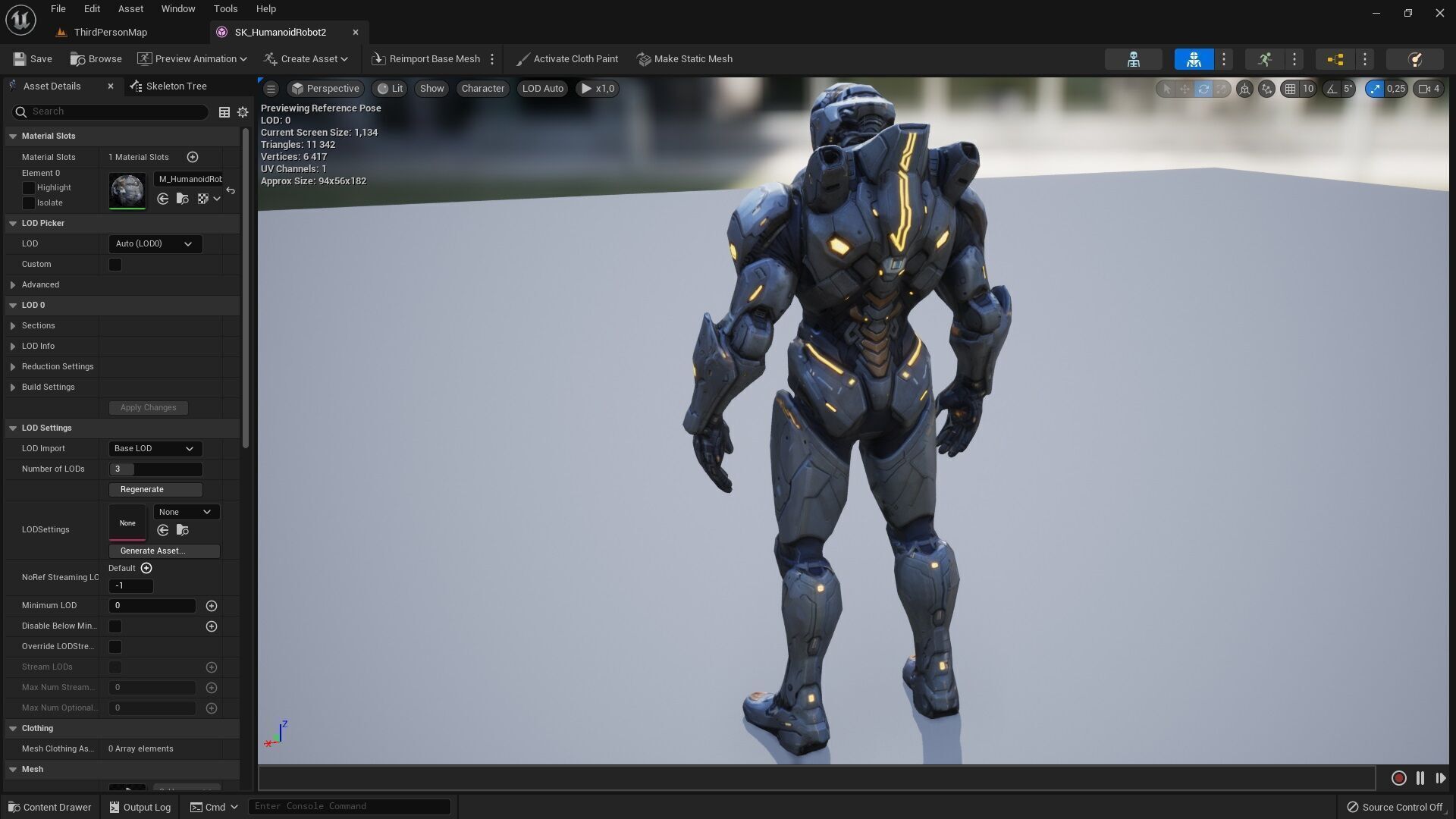Activate the Rotate gizmo tool

(x=1203, y=89)
